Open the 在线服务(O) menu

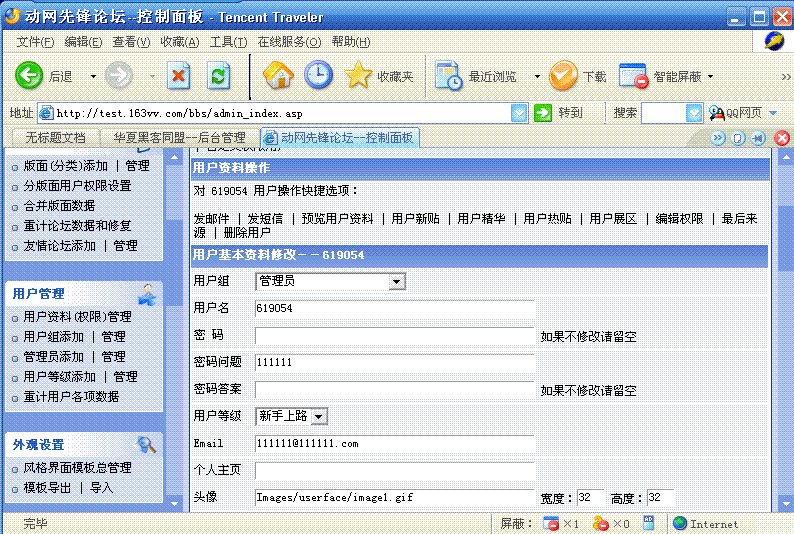pos(289,42)
